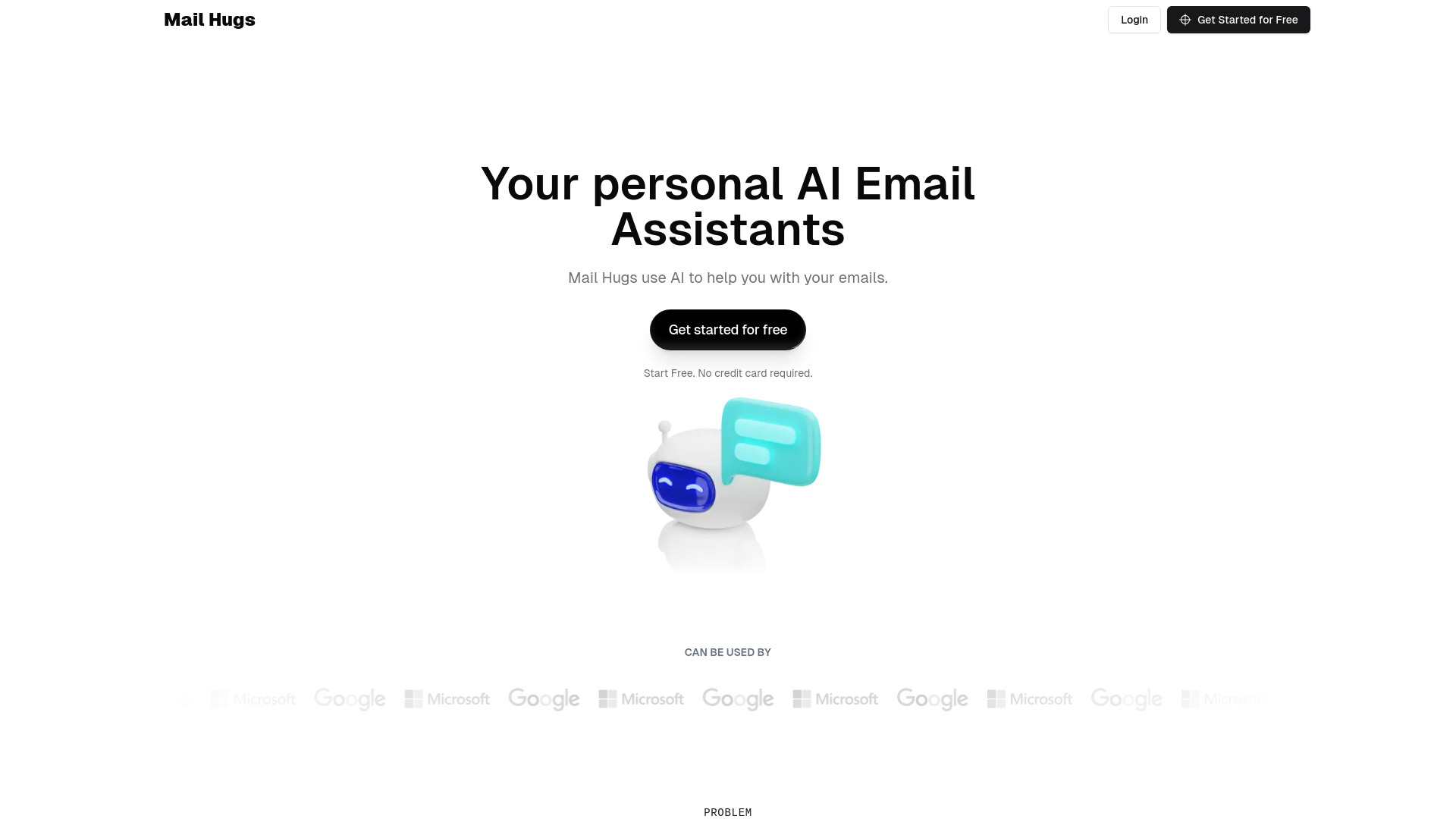
Task: Select the Login navigation item
Action: coord(1134,19)
